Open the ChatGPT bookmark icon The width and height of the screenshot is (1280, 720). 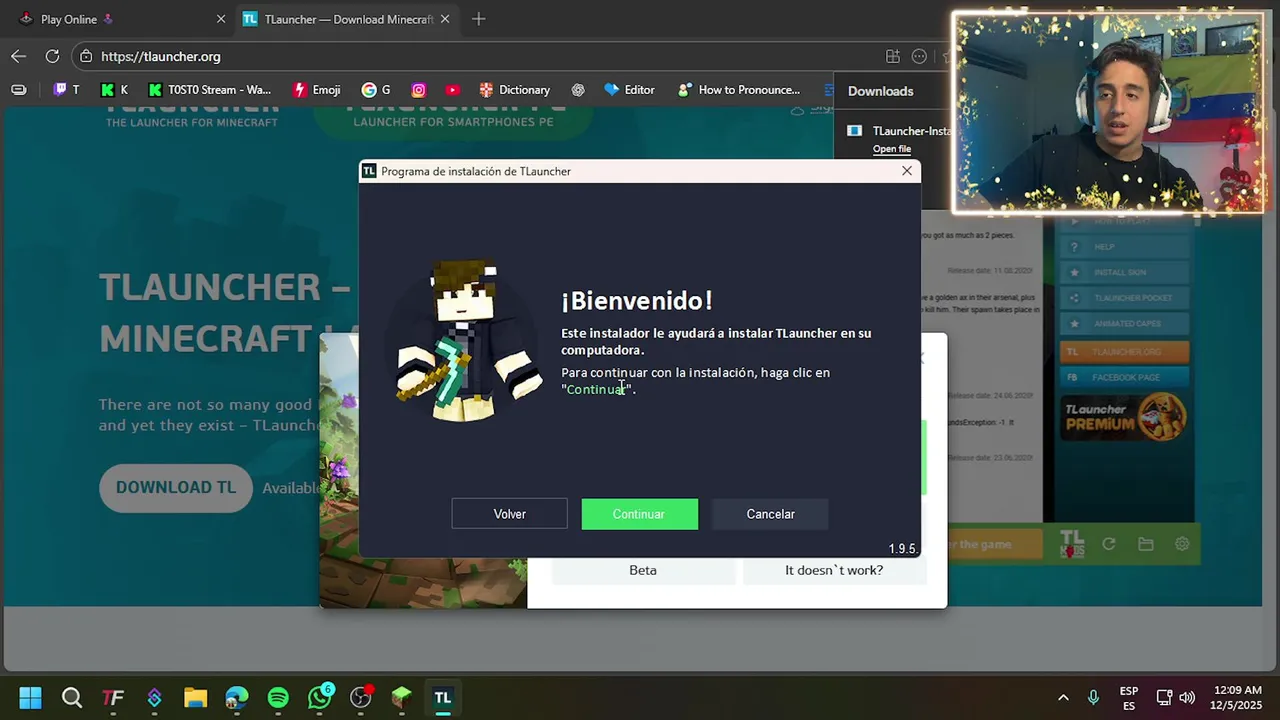point(578,89)
